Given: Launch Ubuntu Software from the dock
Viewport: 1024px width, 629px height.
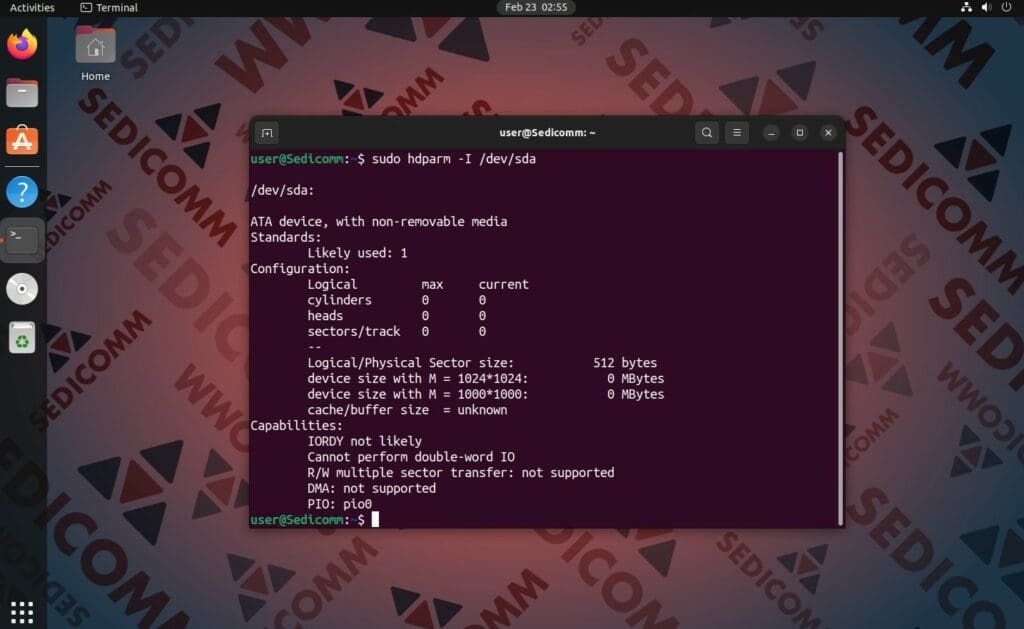Looking at the screenshot, I should point(22,140).
